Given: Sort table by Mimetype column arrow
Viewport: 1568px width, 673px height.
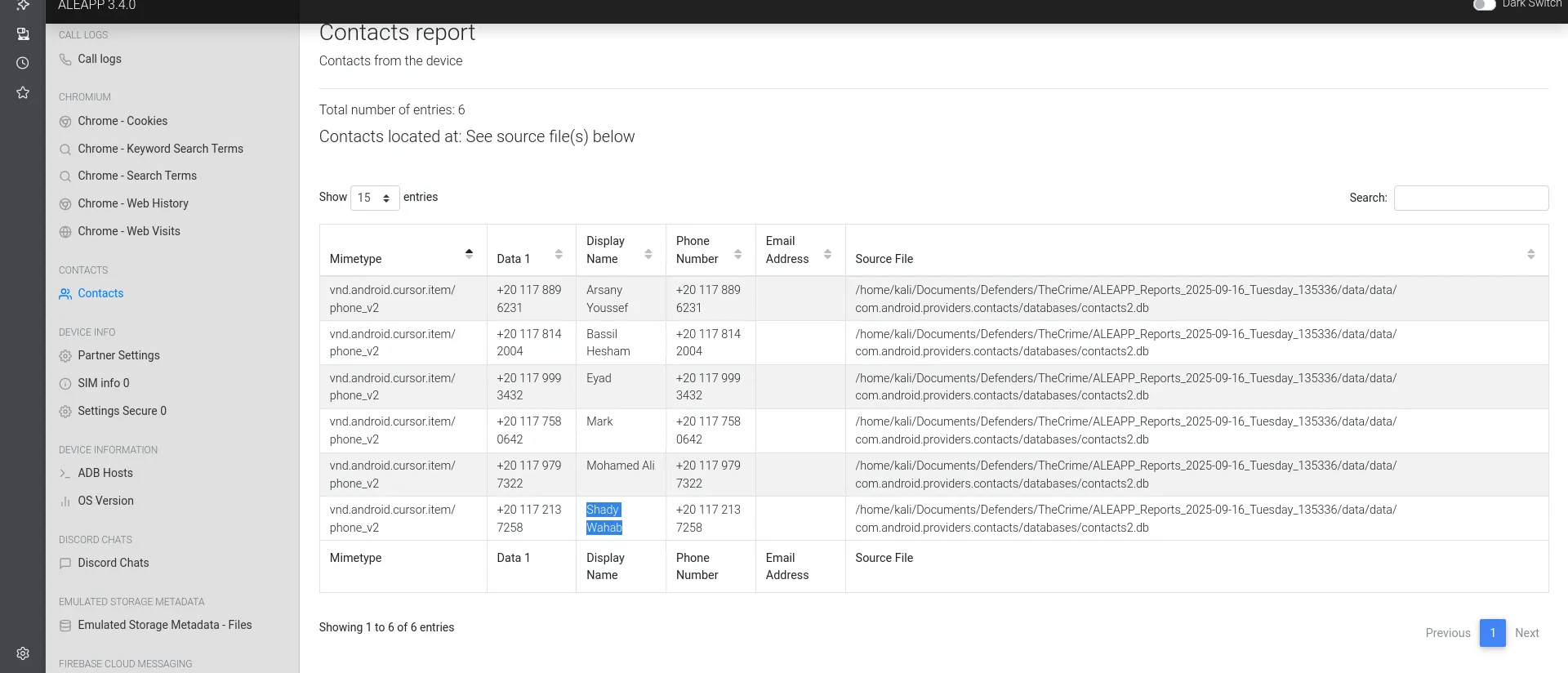Looking at the screenshot, I should click(469, 253).
